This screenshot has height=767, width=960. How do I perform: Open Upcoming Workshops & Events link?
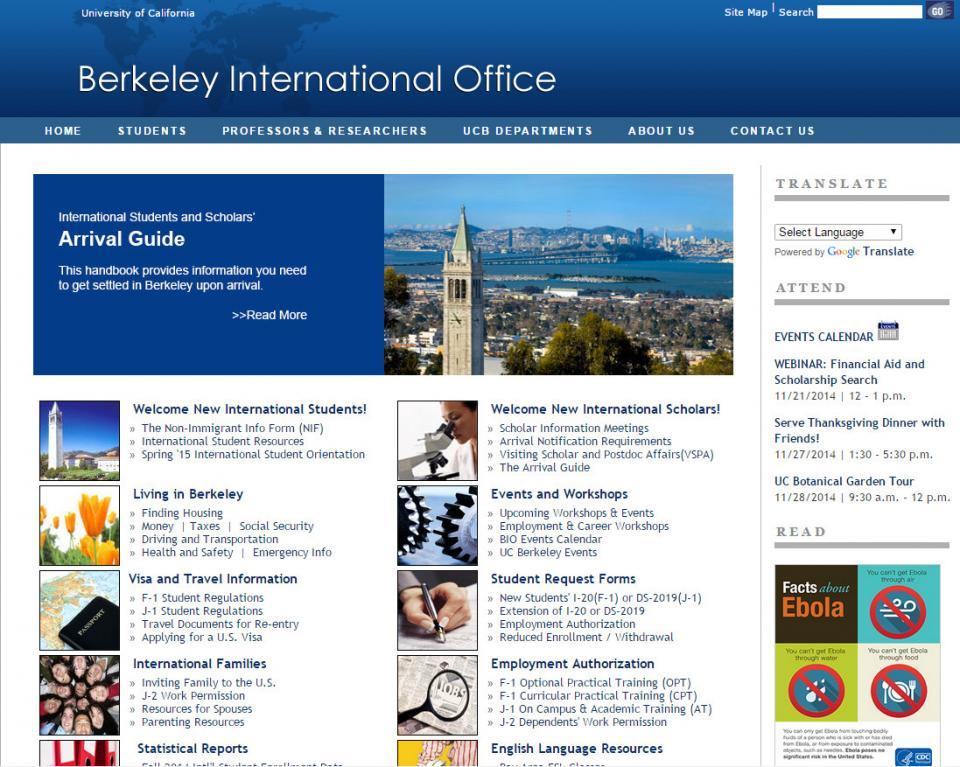(577, 513)
